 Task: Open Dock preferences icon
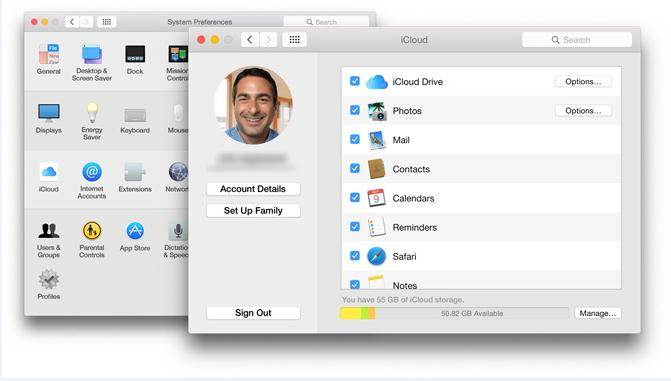tap(135, 55)
